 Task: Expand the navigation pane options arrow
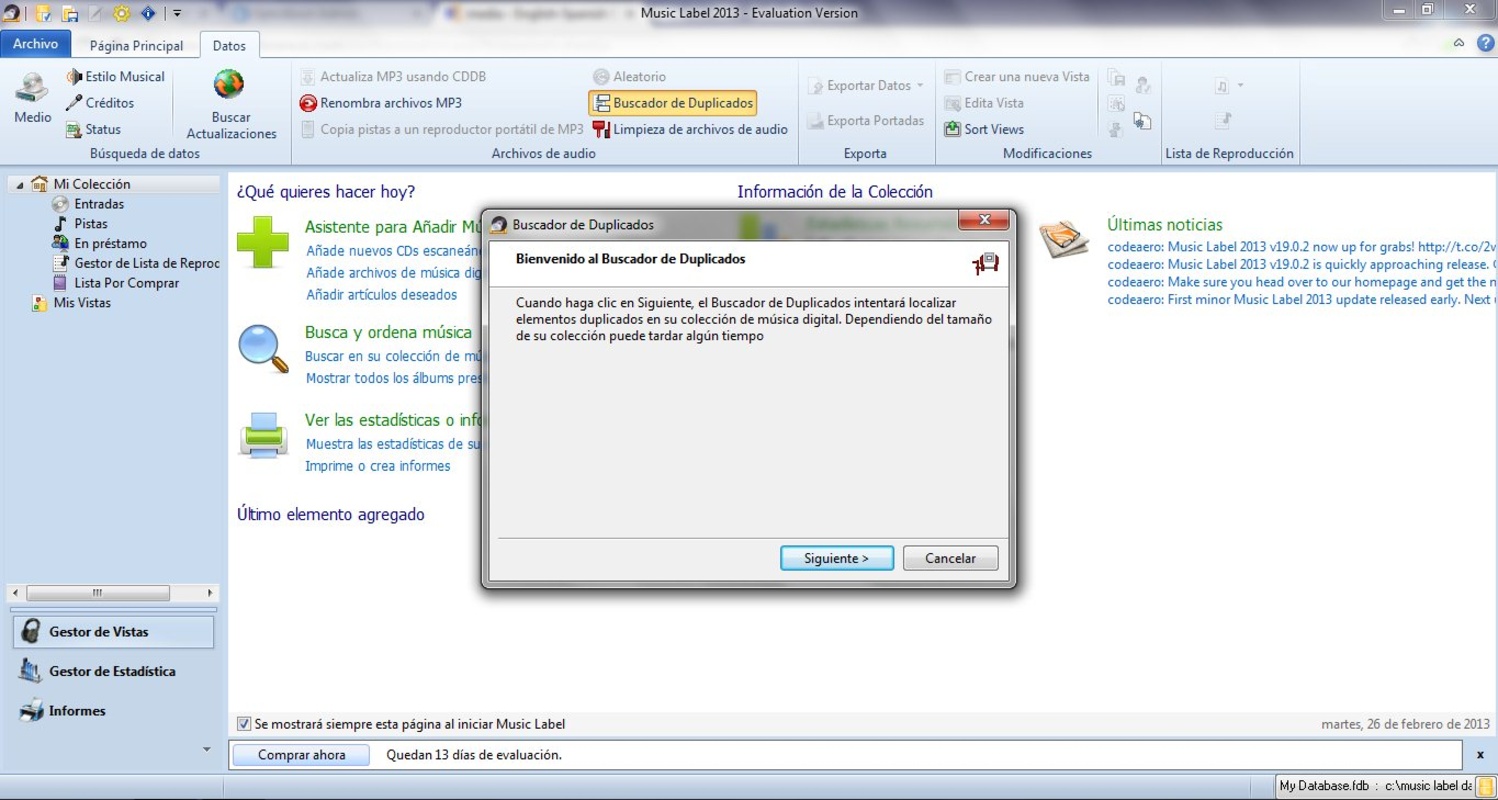click(207, 749)
